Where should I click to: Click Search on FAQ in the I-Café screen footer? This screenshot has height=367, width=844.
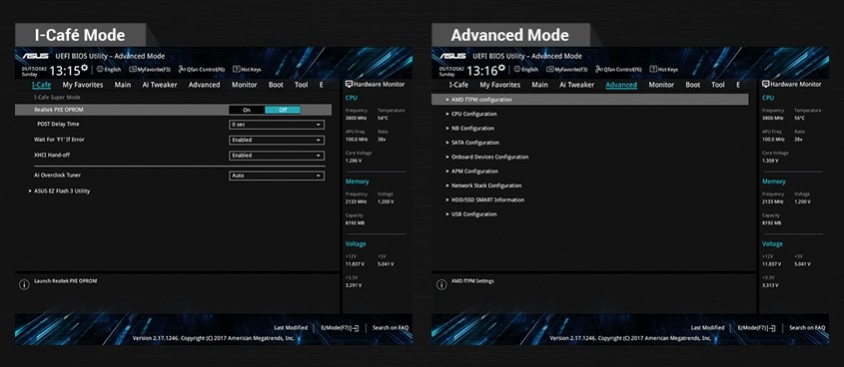point(390,328)
